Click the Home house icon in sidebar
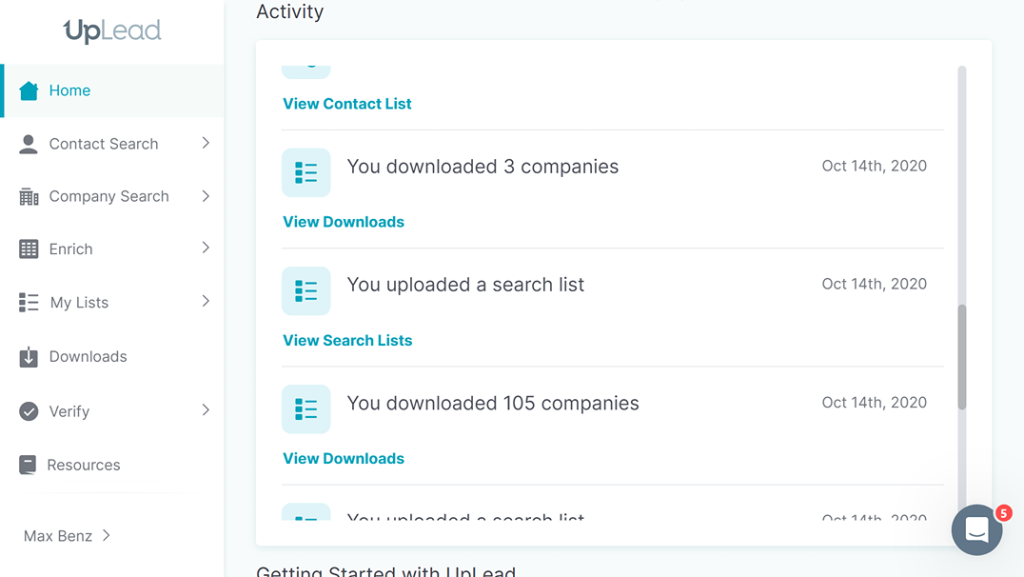This screenshot has width=1024, height=577. tap(29, 91)
